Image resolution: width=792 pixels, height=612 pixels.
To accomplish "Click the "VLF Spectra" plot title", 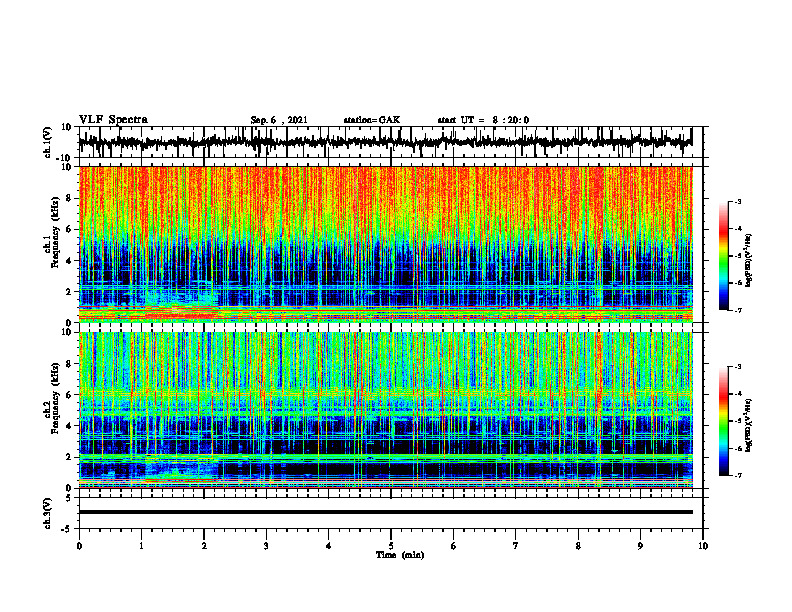I will tap(113, 120).
